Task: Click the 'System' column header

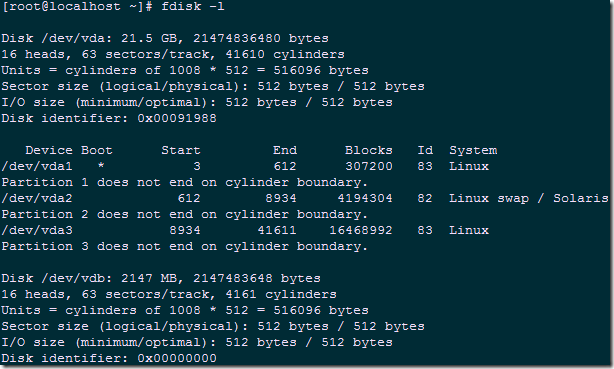Action: pos(473,150)
